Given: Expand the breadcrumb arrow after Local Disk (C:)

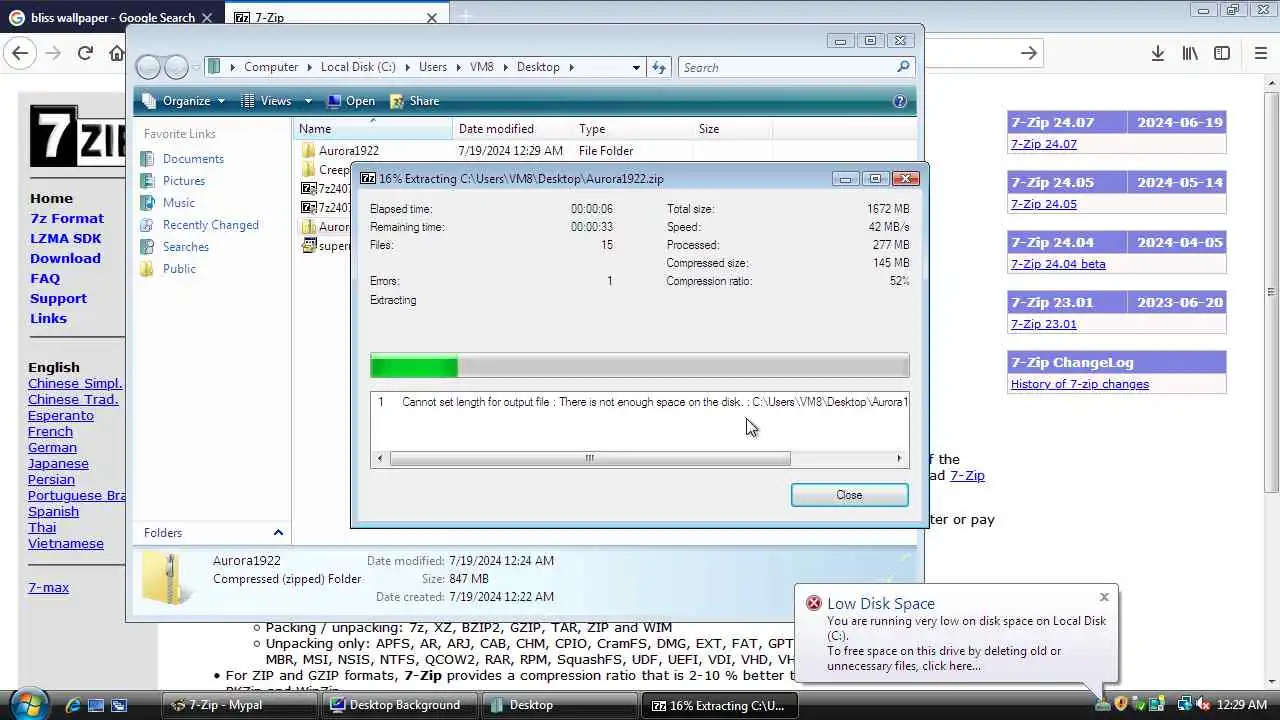Looking at the screenshot, I should (407, 67).
